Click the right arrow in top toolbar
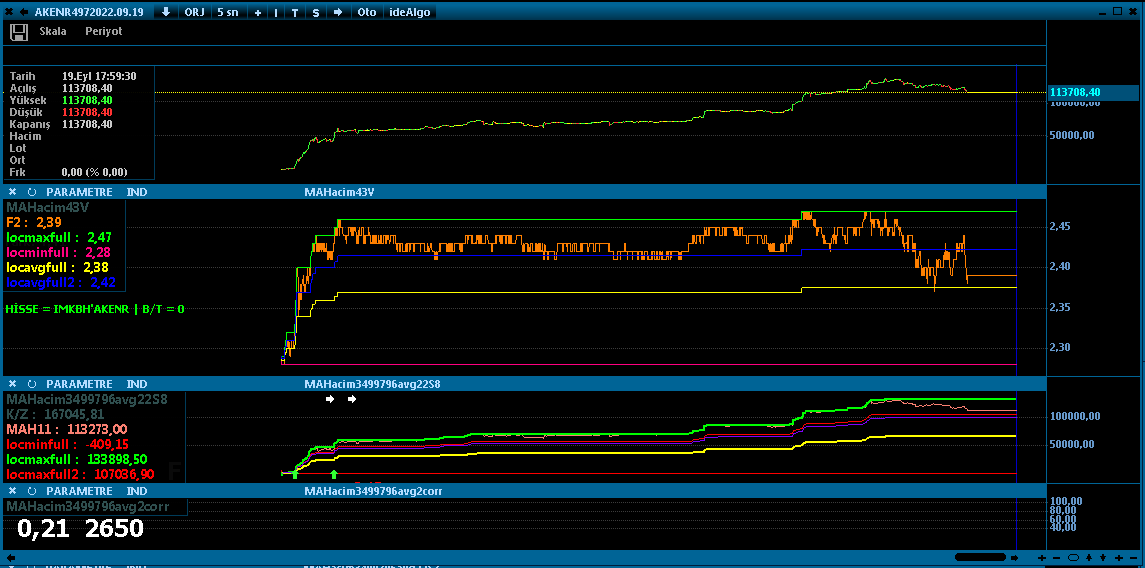 click(x=338, y=12)
